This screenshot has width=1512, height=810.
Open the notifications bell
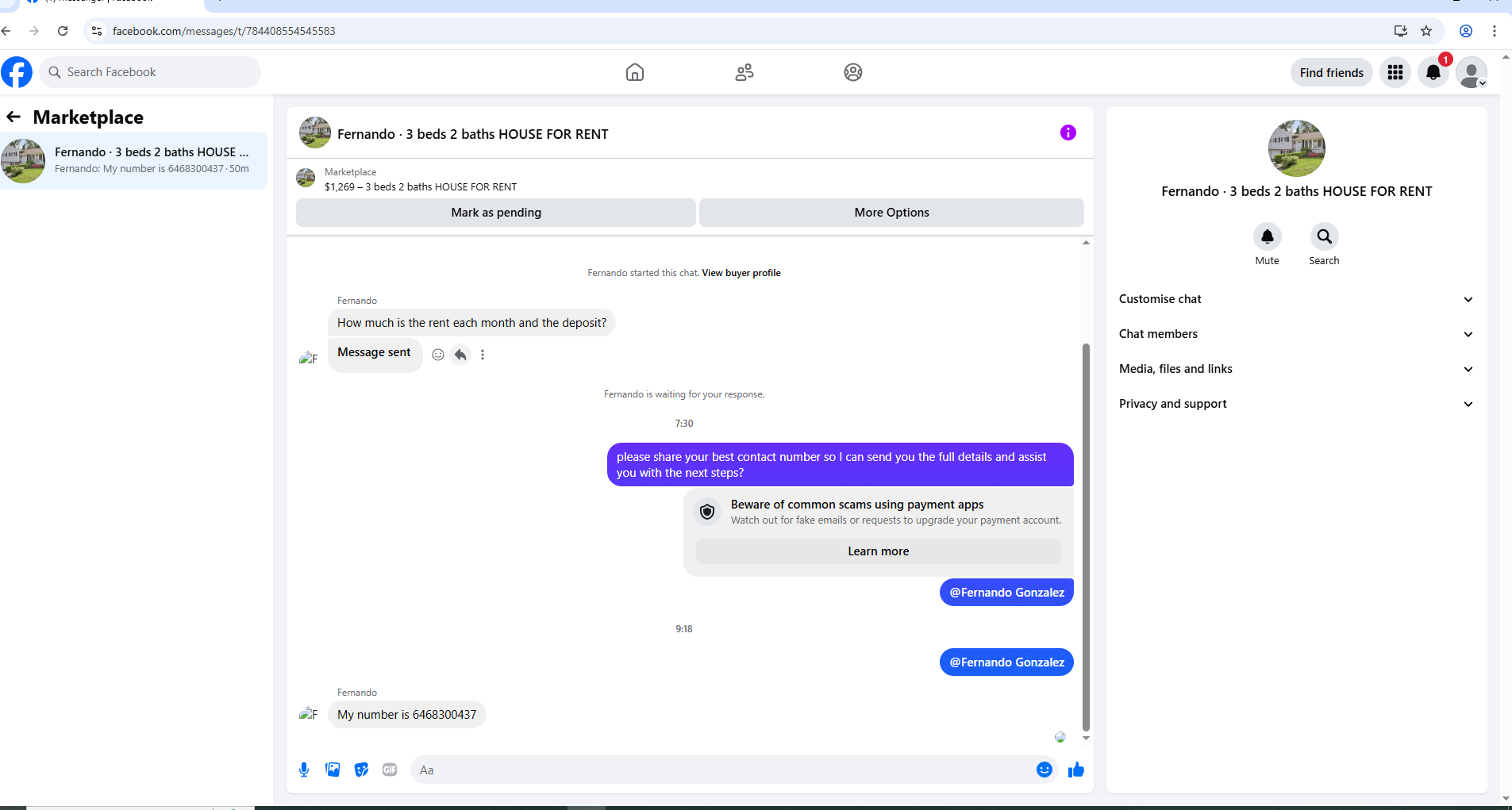point(1433,72)
